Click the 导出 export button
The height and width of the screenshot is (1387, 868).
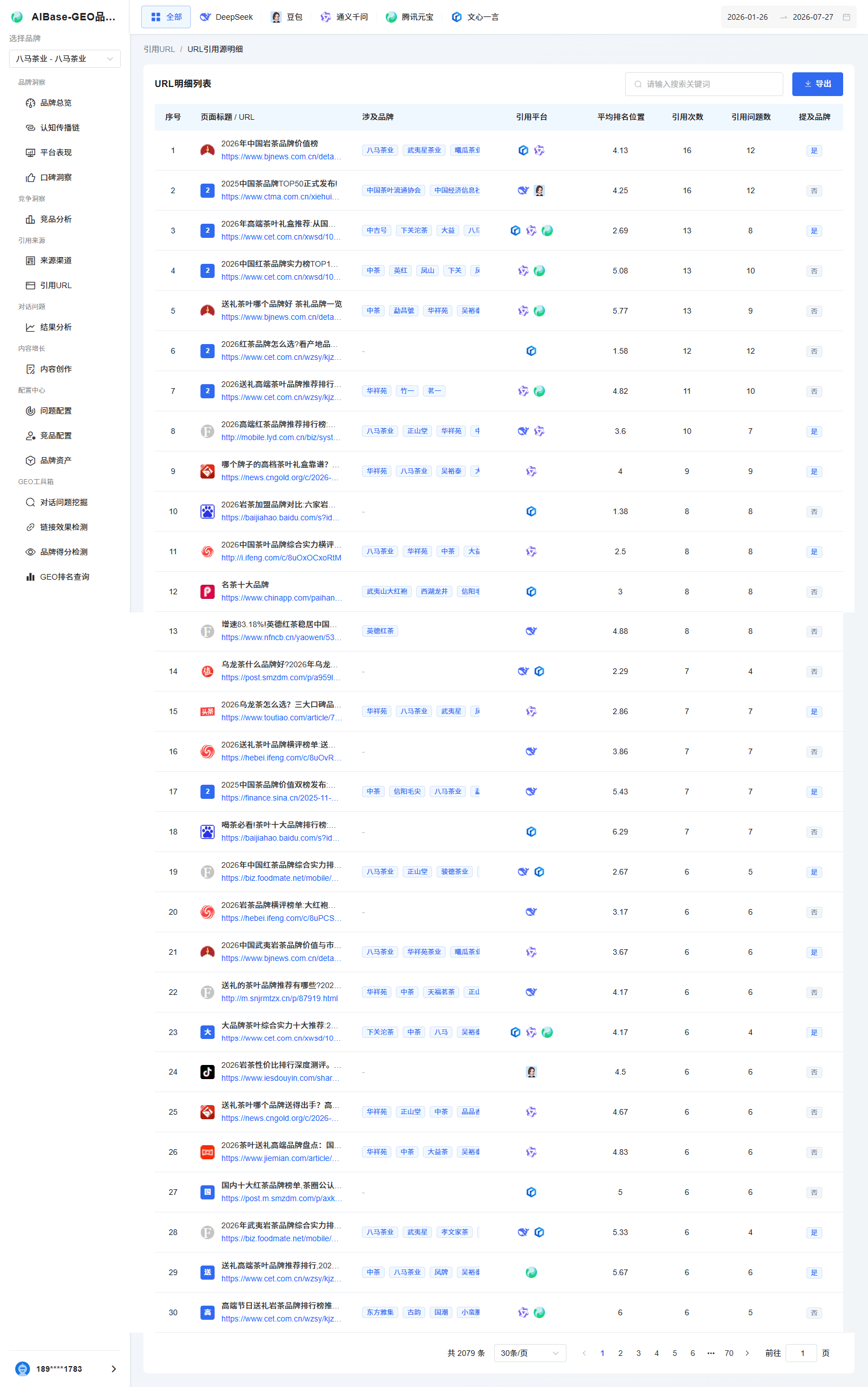tap(817, 84)
